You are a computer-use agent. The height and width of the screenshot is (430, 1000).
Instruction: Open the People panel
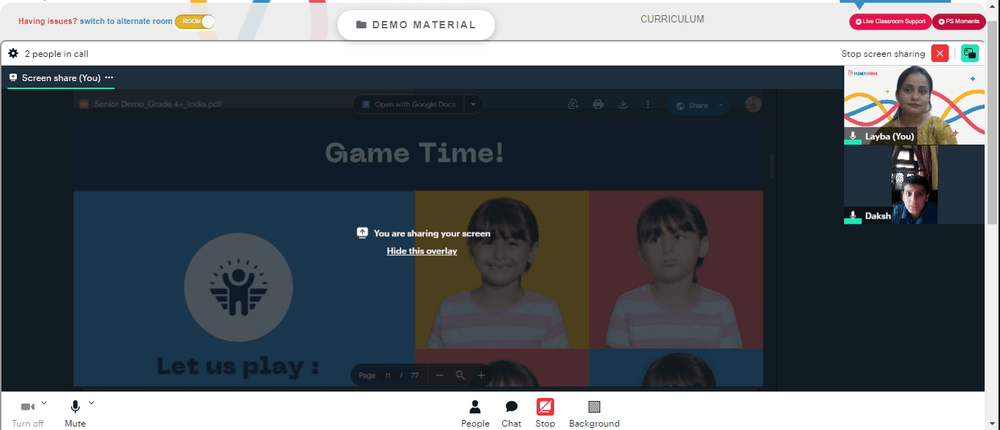click(475, 413)
